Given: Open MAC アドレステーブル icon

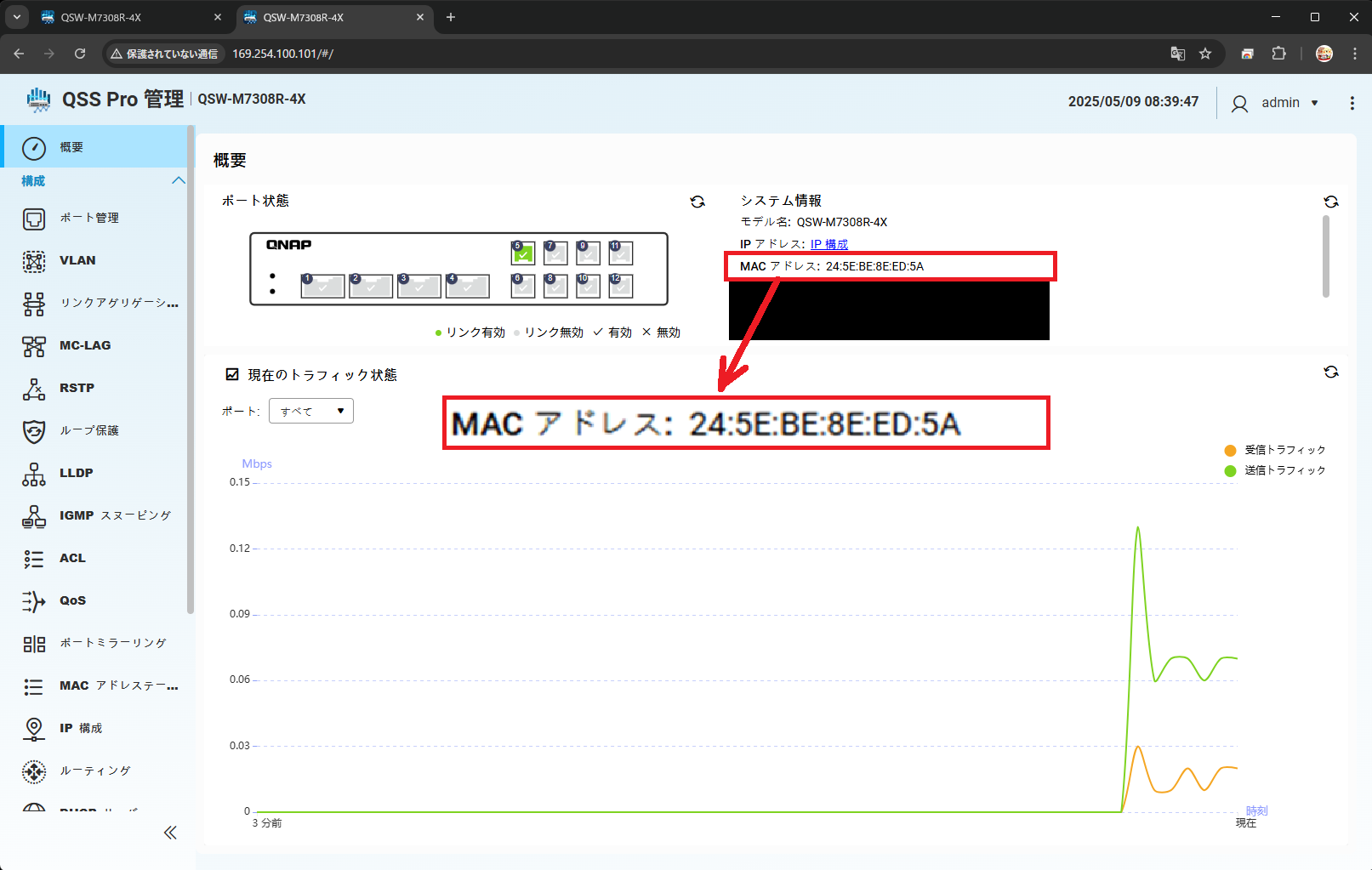Looking at the screenshot, I should tap(34, 686).
